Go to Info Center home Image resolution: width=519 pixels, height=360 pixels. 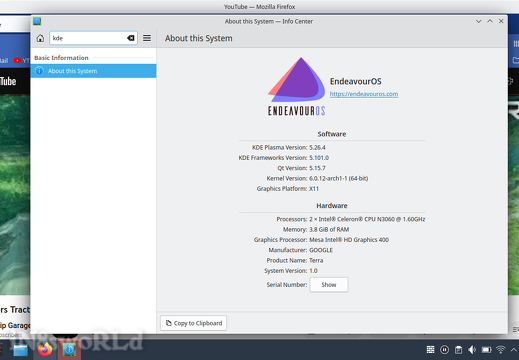coord(40,38)
